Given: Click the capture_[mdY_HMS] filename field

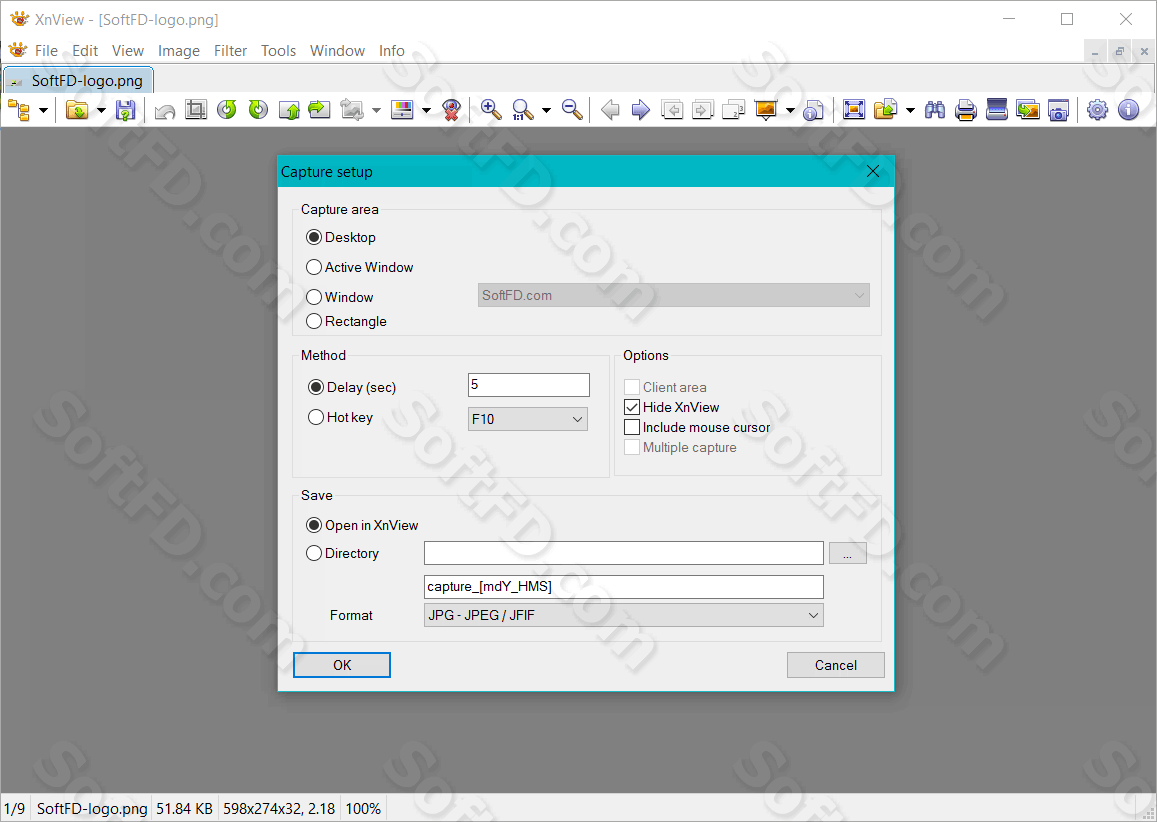Looking at the screenshot, I should tap(624, 587).
